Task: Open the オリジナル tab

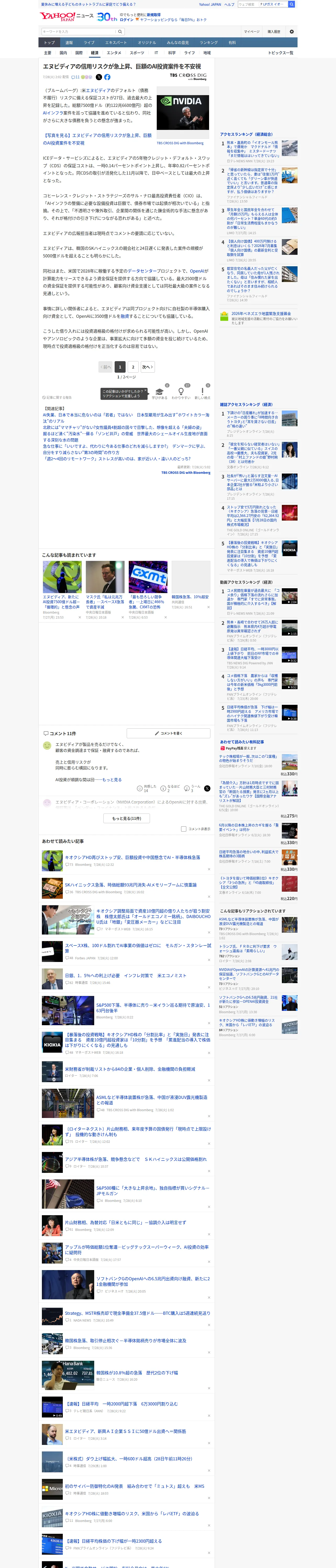Action: (x=147, y=43)
